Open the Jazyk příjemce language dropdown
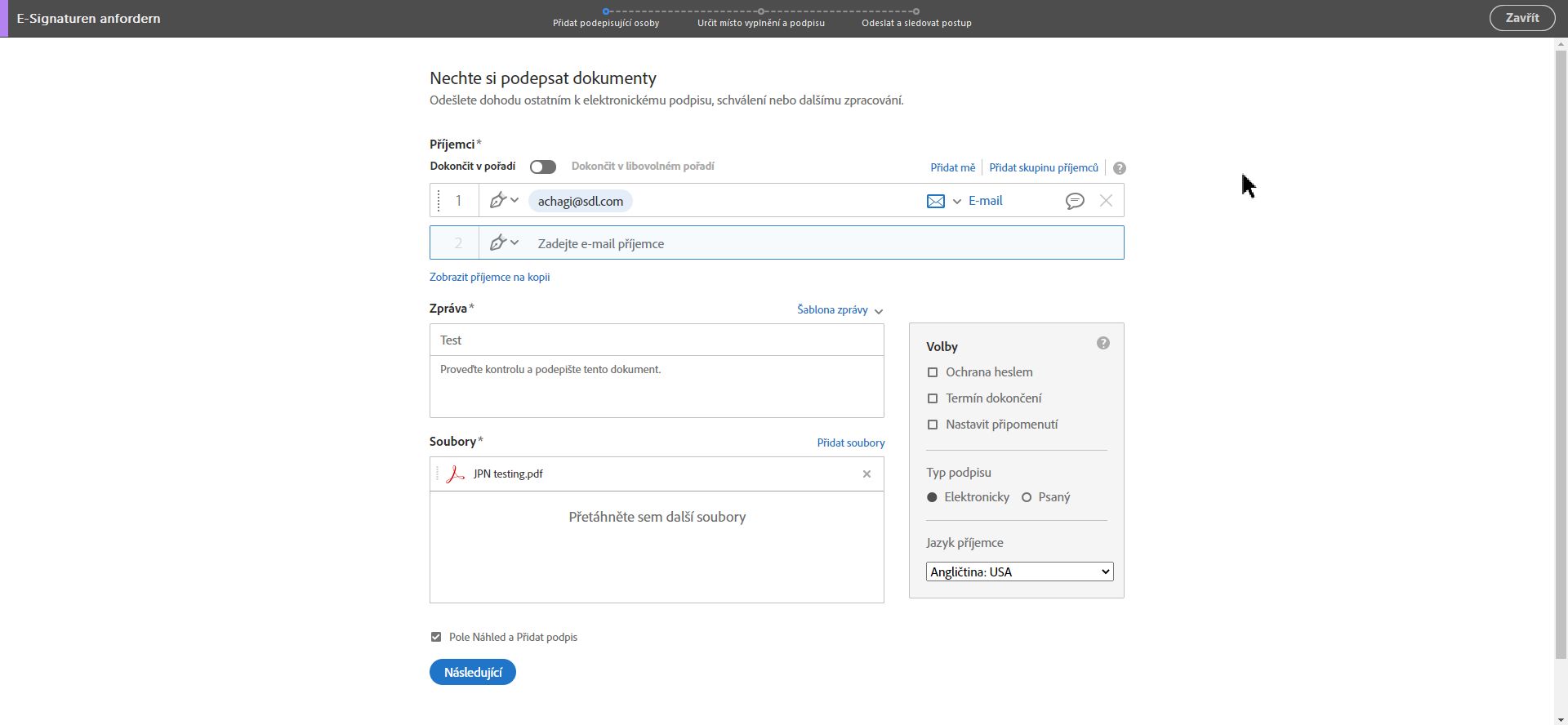Viewport: 1568px width, 725px height. 1019,572
